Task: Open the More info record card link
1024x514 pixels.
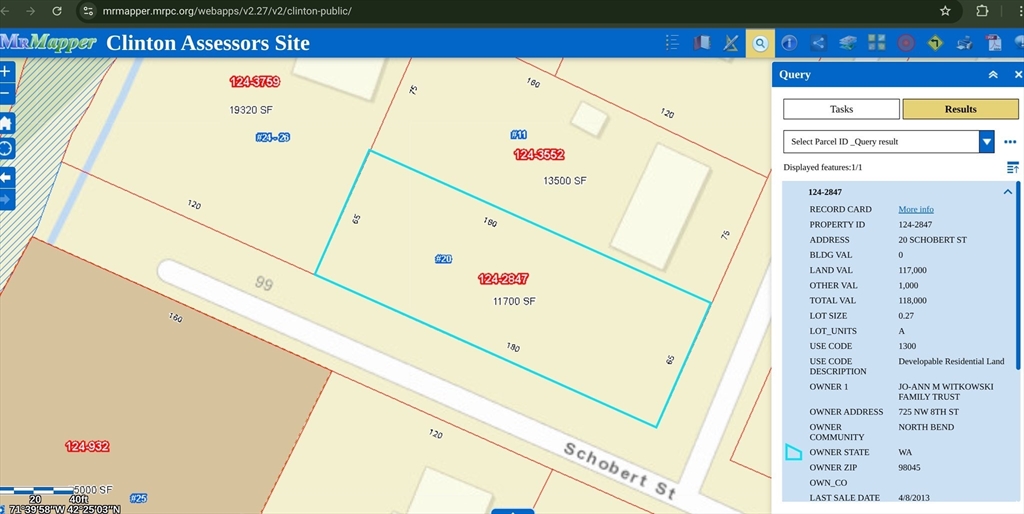Action: 915,210
